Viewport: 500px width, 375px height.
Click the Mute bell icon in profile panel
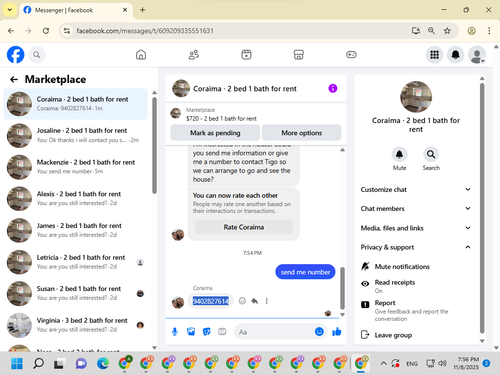[399, 154]
